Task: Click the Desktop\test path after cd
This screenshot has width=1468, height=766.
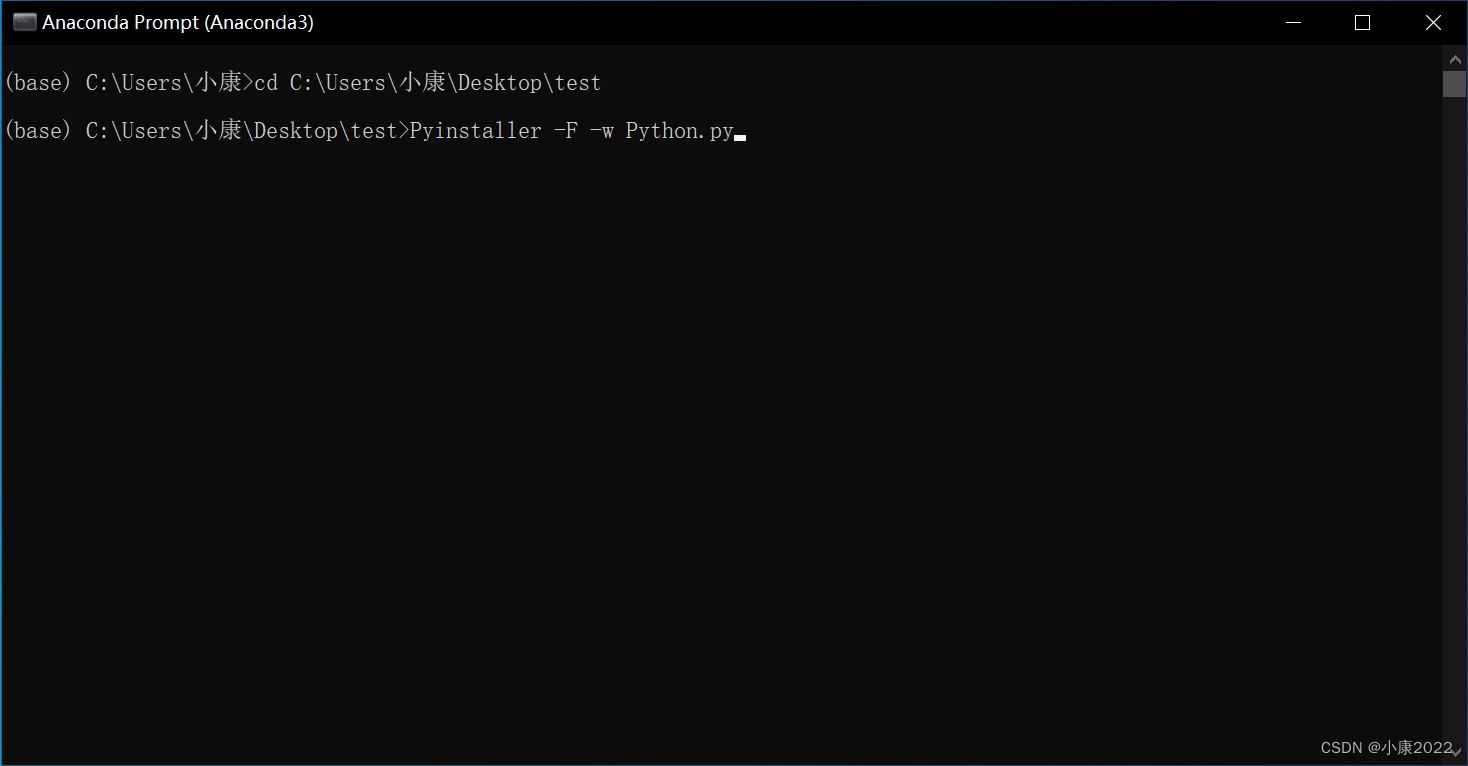Action: pos(529,83)
